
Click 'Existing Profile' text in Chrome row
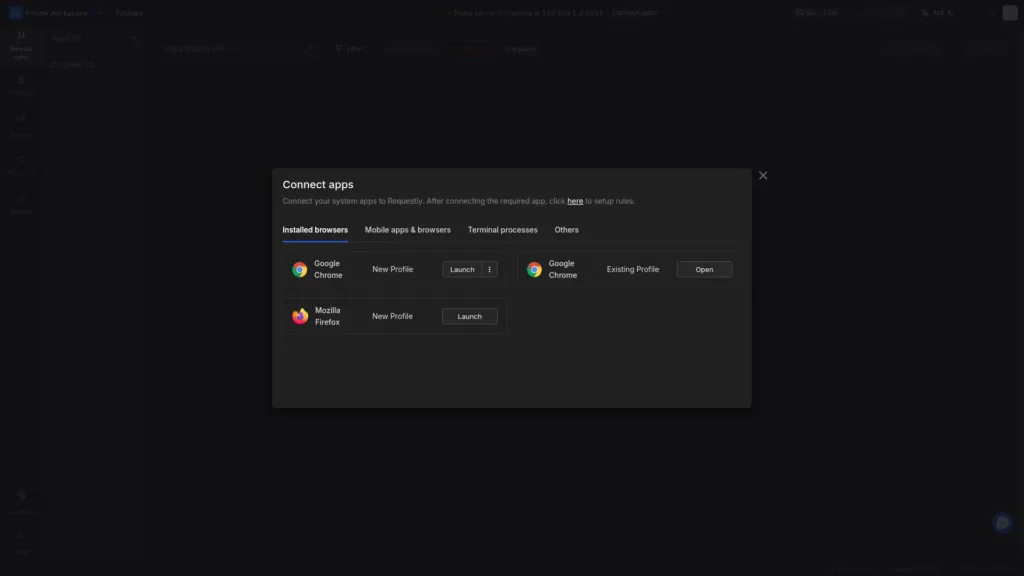[x=632, y=269]
